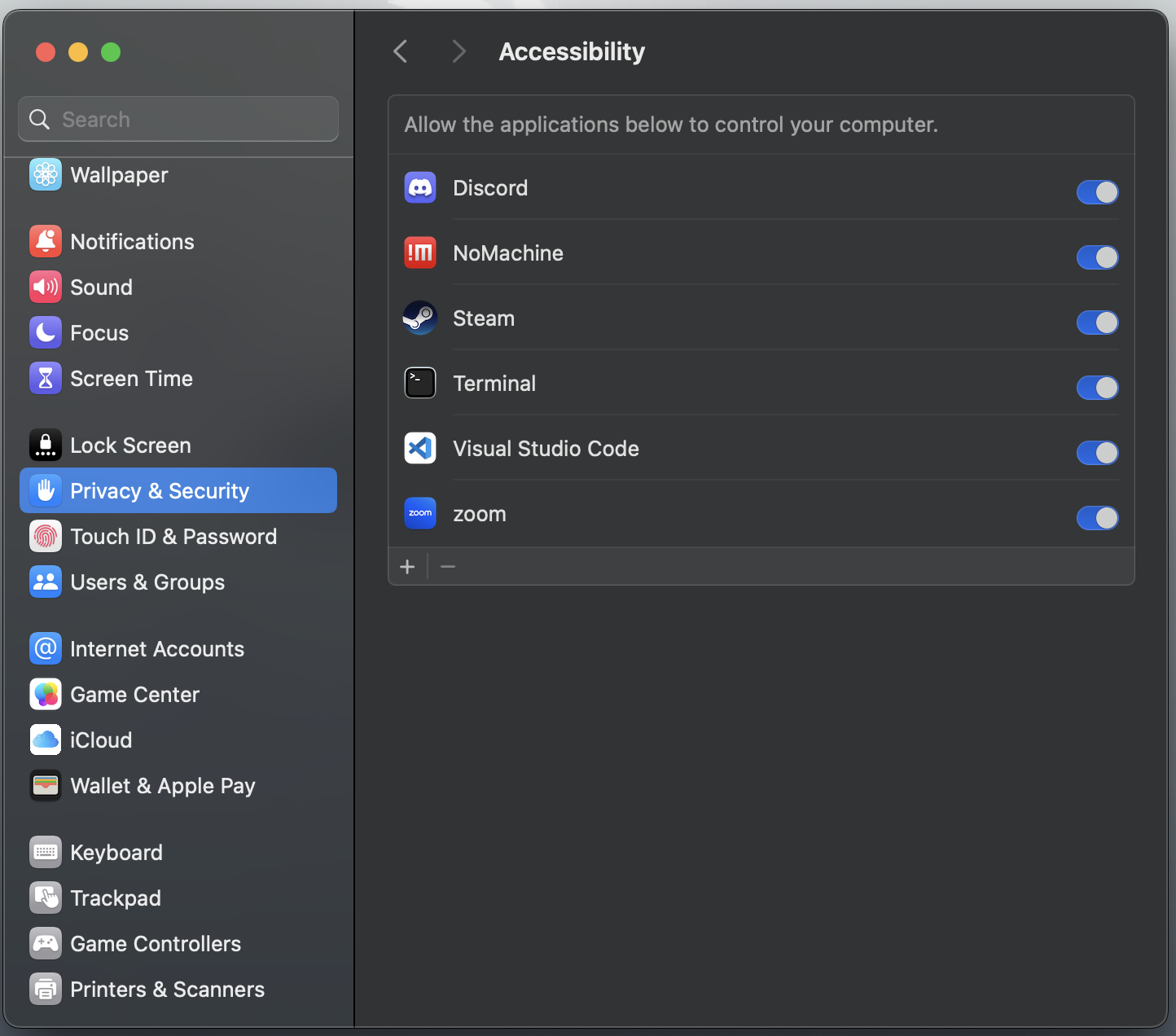Select Printers & Scanners label
This screenshot has width=1176, height=1036.
[168, 990]
